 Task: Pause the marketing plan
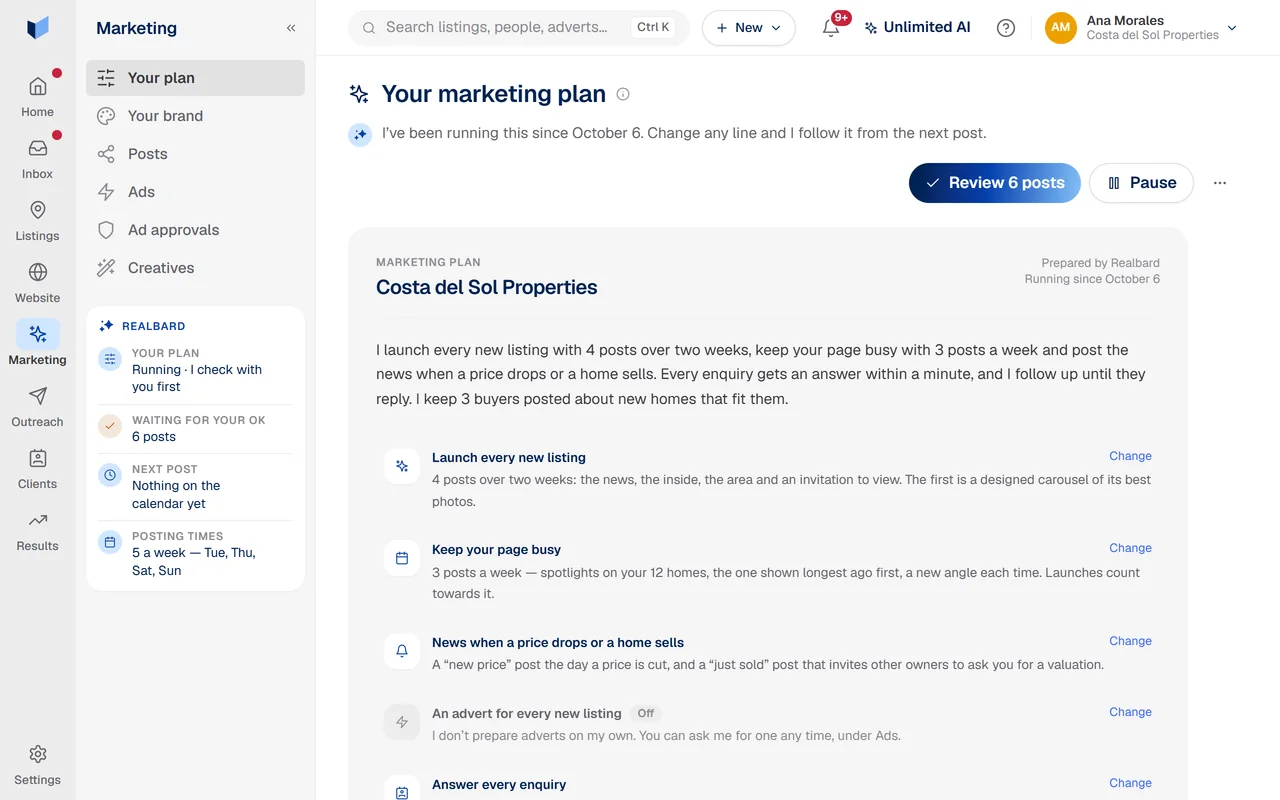coord(1141,183)
